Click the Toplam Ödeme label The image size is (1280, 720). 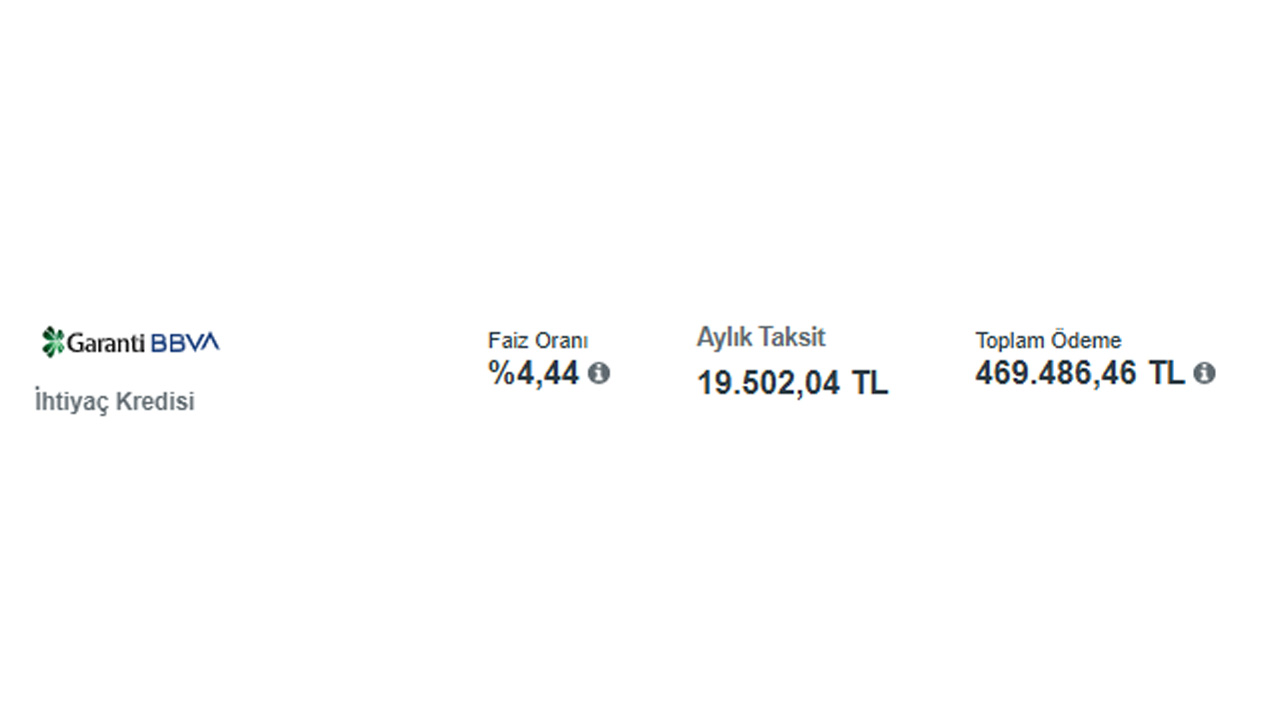coord(1048,340)
